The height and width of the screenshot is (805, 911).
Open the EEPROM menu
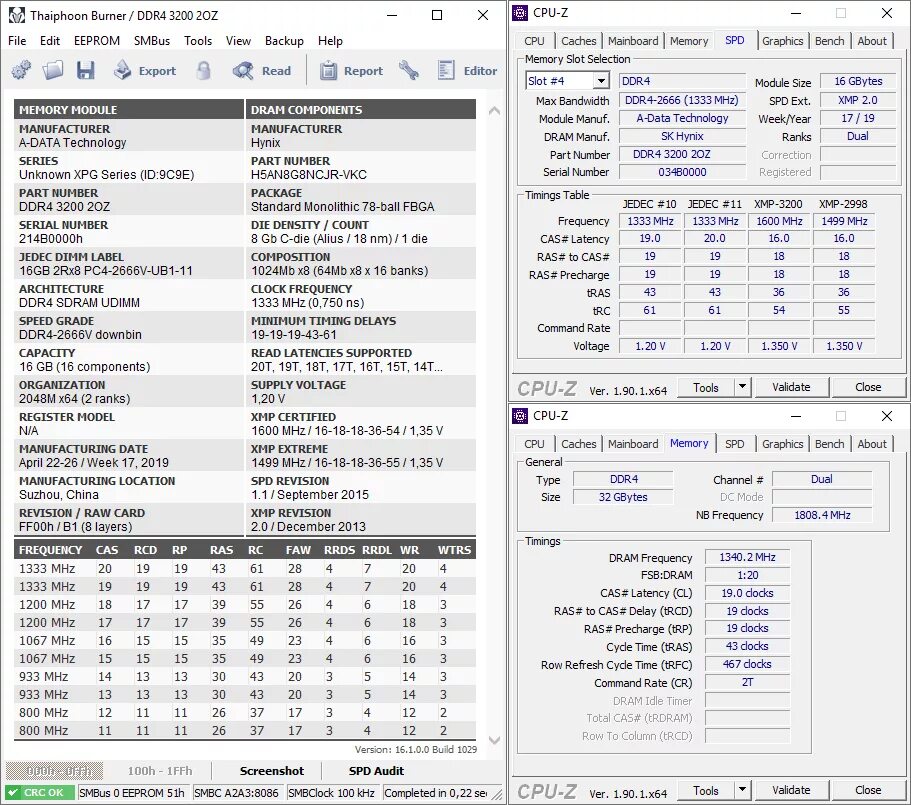[97, 41]
